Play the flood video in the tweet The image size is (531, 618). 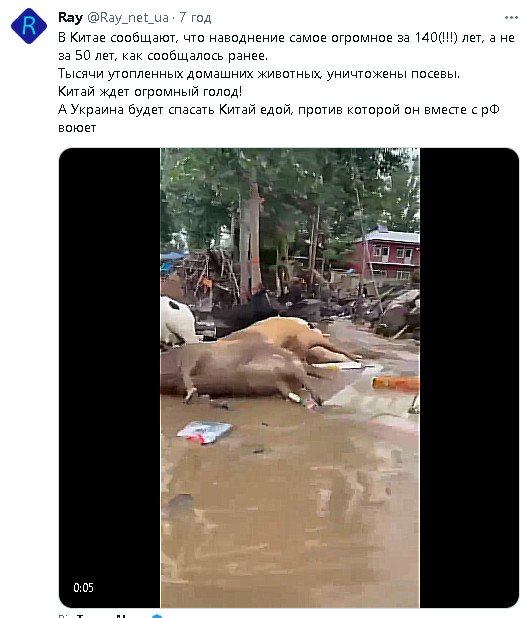290,378
